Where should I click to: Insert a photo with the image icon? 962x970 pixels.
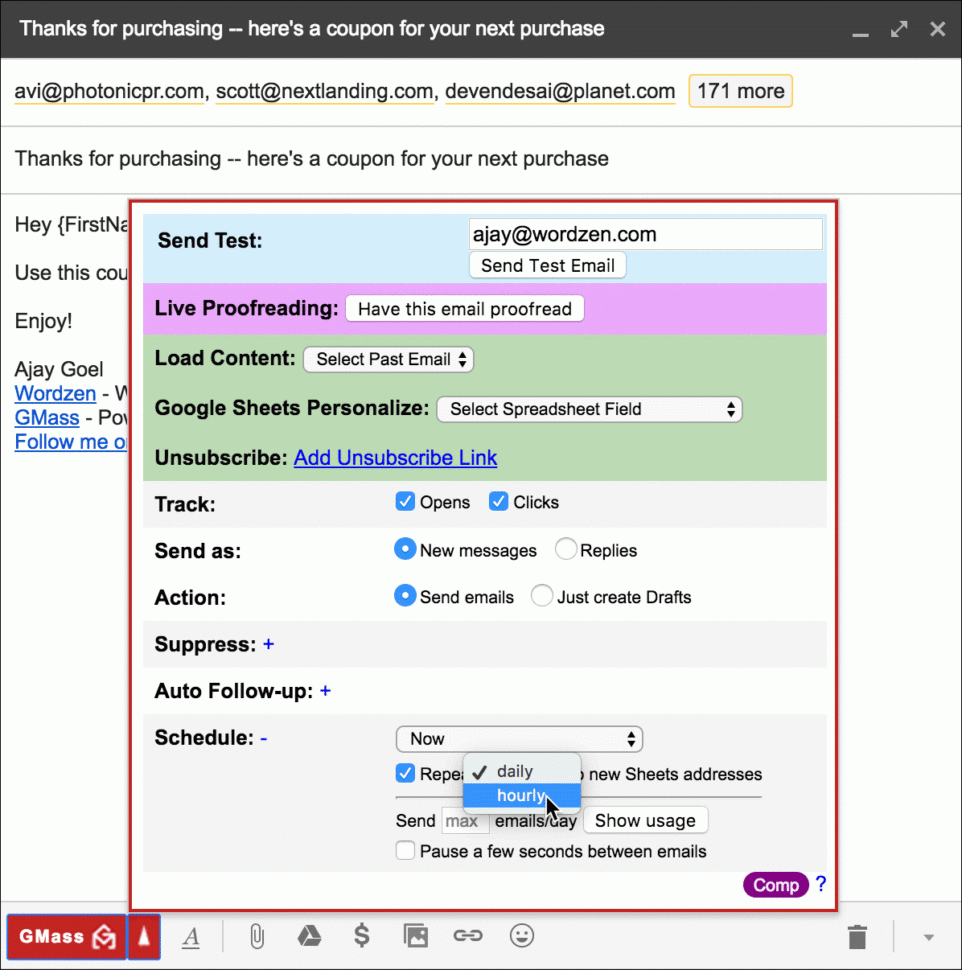coord(415,936)
